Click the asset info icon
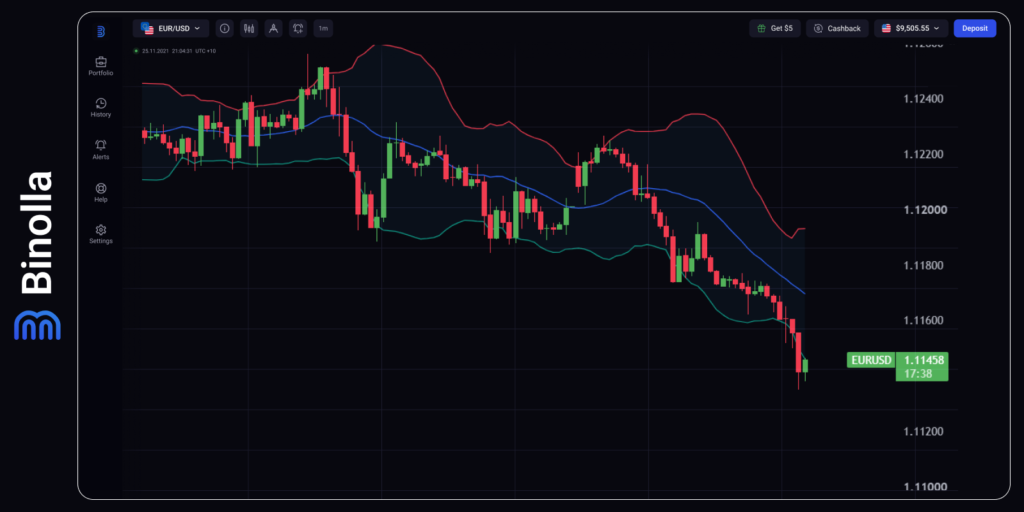The image size is (1024, 512). 224,28
